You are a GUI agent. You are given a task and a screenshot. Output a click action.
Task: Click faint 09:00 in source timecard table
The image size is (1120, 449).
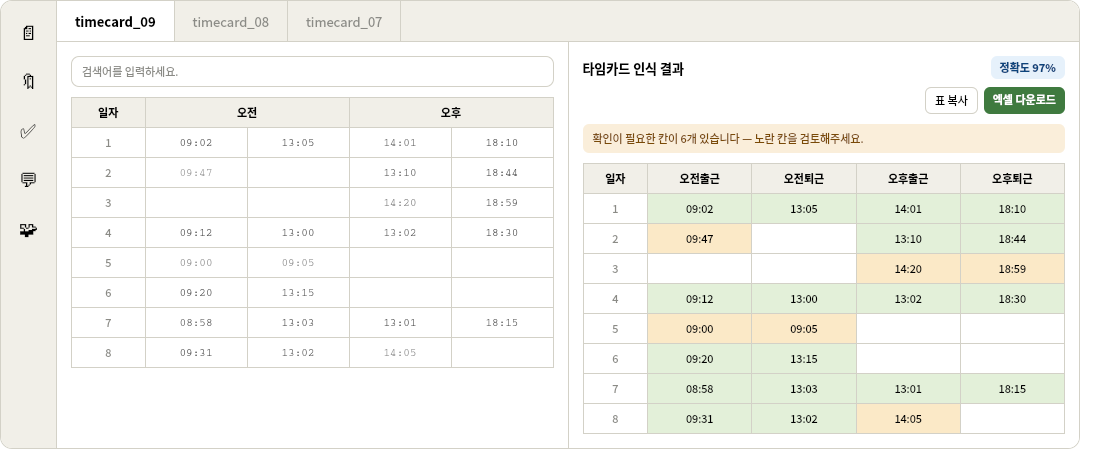196,263
